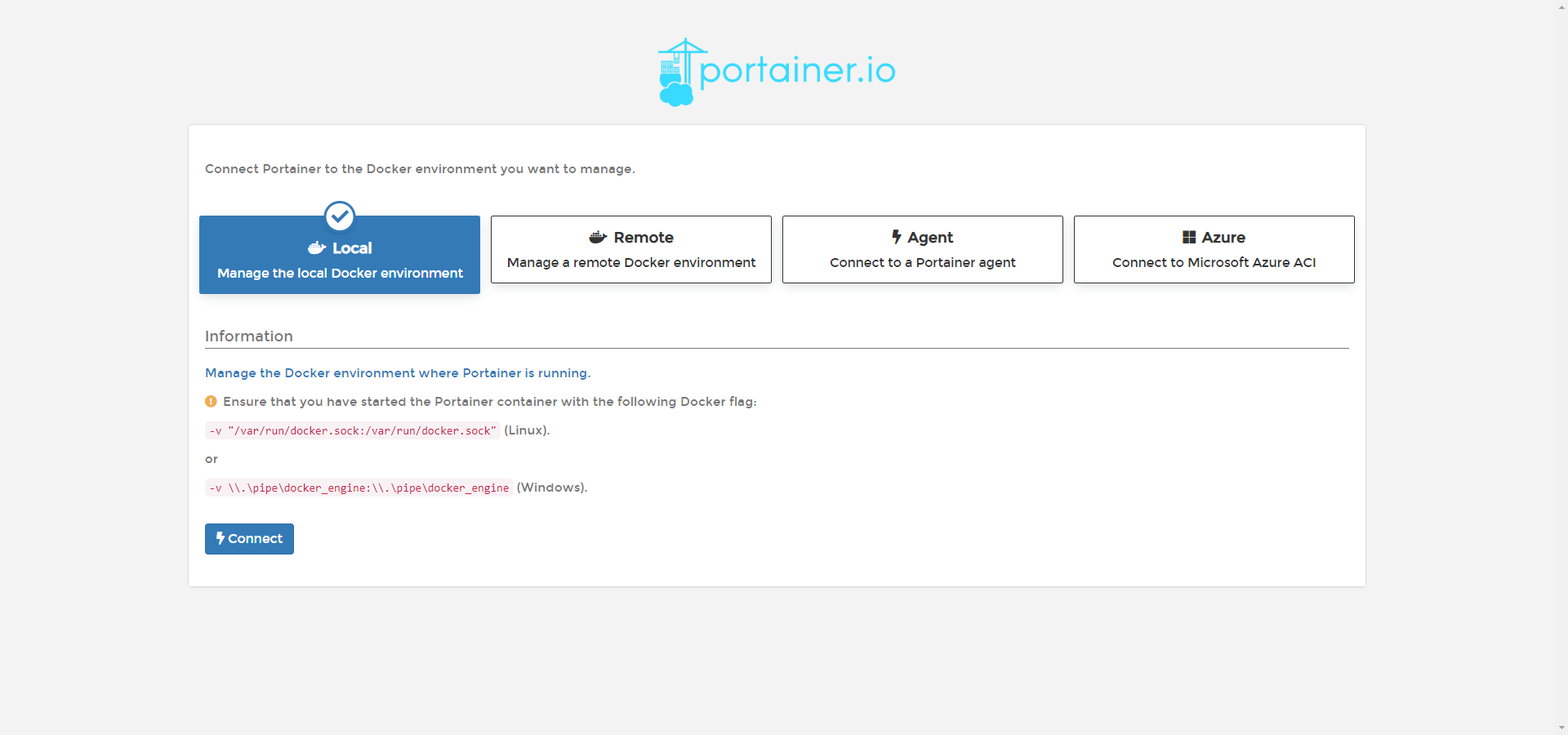
Task: Click the Linux docker.sock flag snippet
Action: pyautogui.click(x=353, y=430)
